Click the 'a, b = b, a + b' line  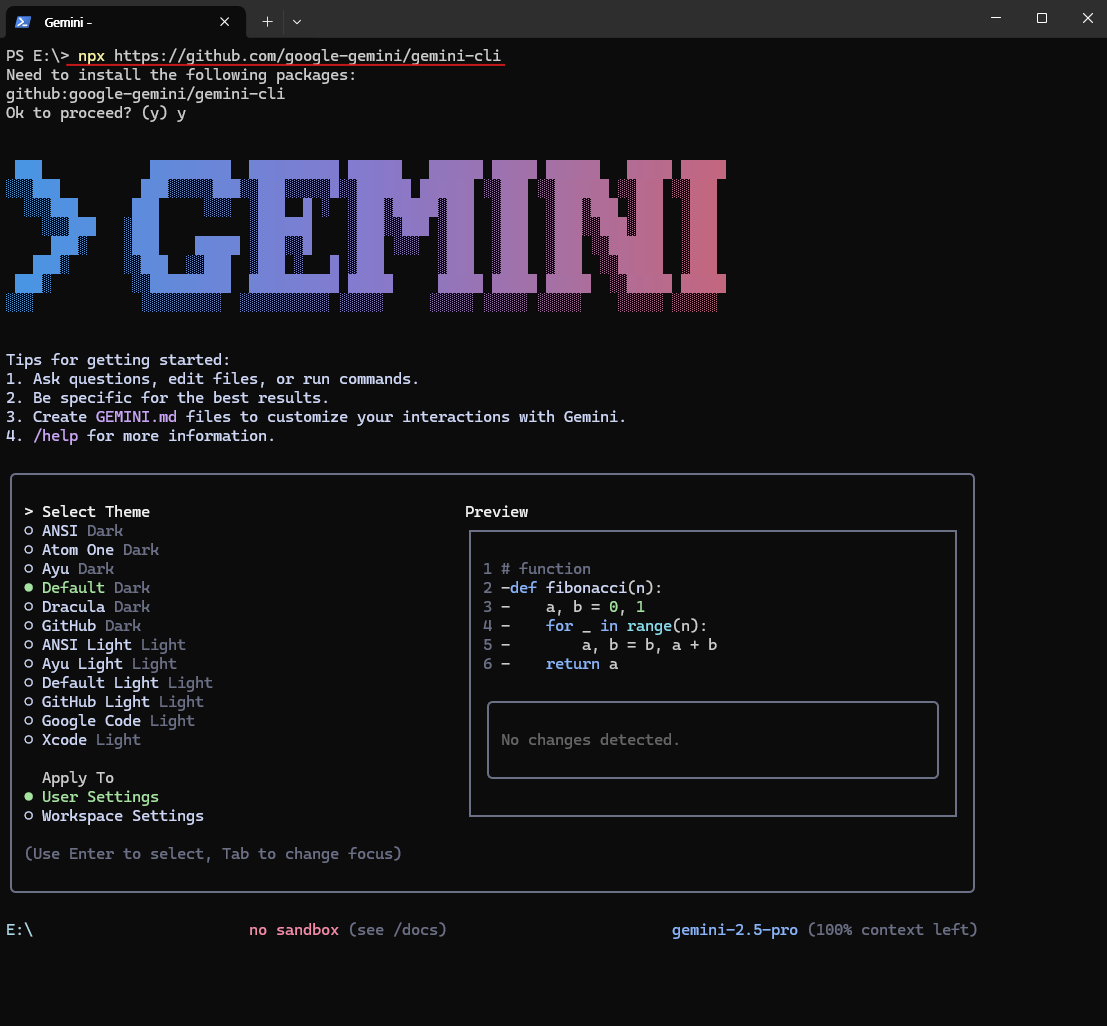click(x=650, y=645)
